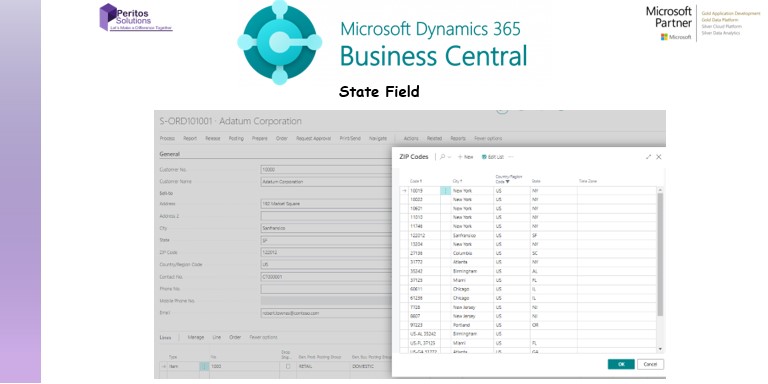
Task: Click the Email field
Action: point(326,313)
